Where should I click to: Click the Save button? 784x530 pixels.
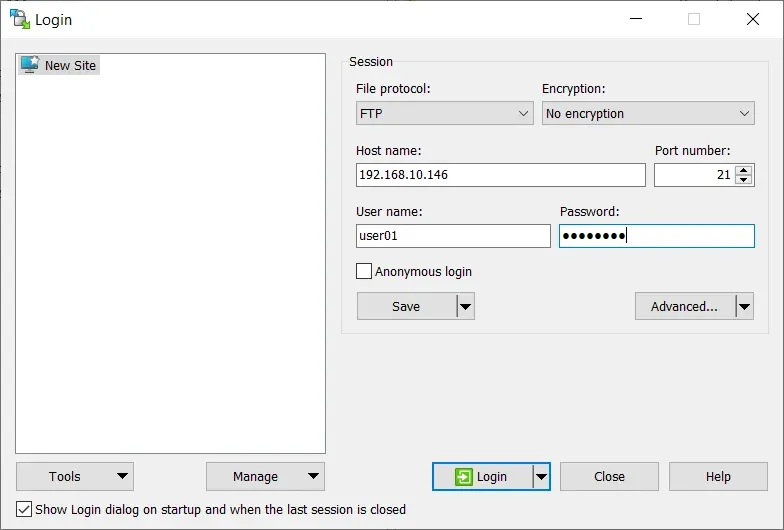(x=406, y=306)
